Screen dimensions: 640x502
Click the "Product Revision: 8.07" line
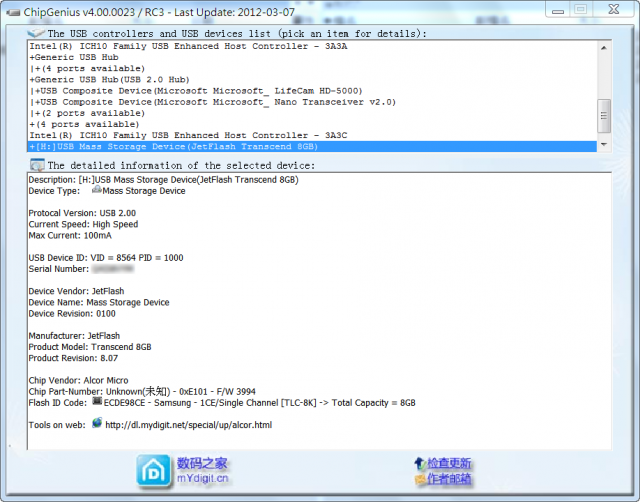point(73,358)
